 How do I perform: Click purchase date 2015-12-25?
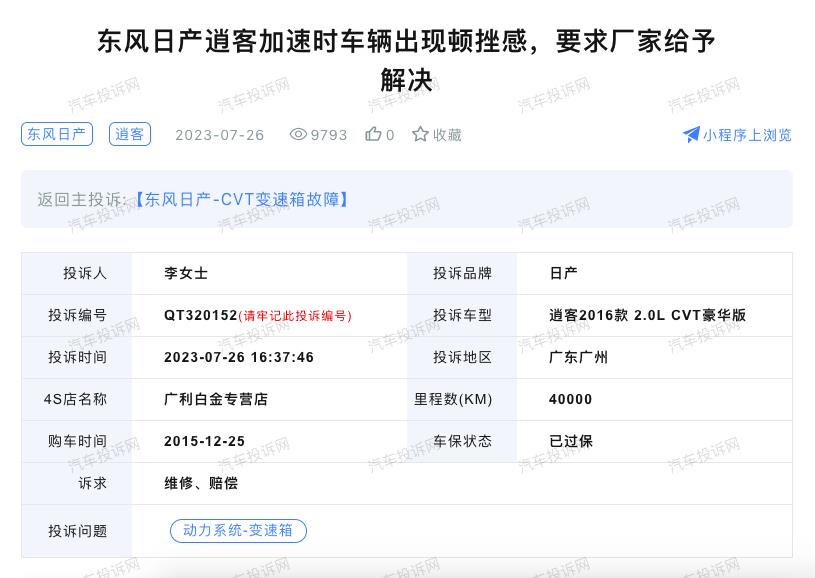click(x=205, y=441)
